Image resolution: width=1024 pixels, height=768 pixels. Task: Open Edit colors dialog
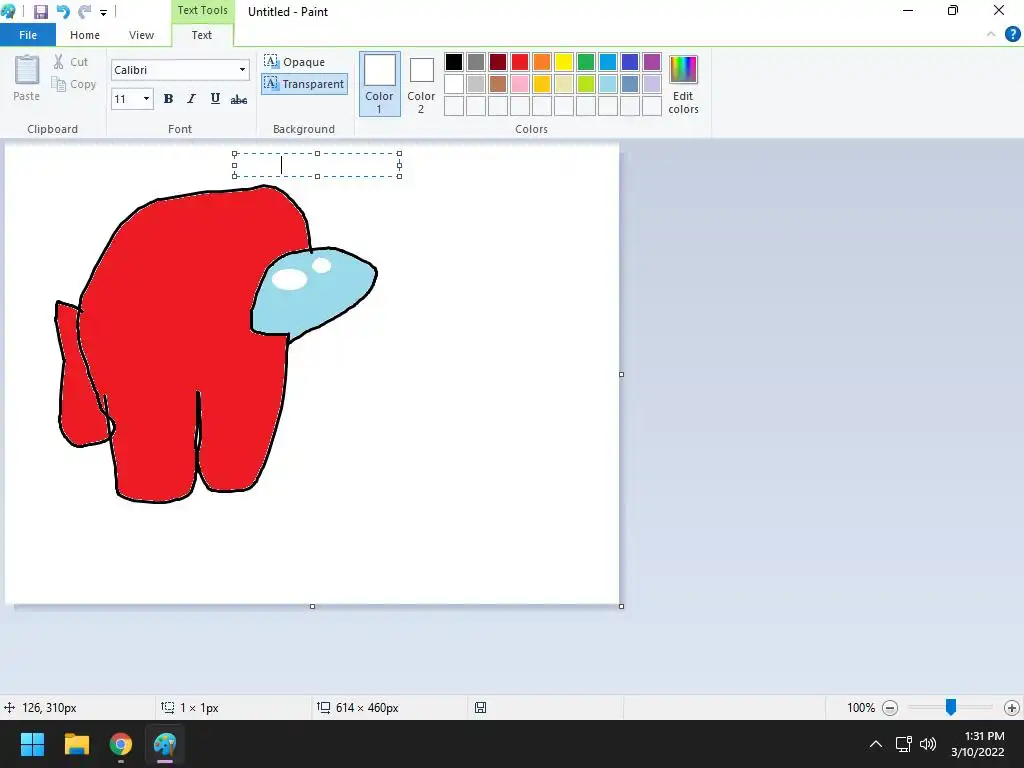point(683,84)
